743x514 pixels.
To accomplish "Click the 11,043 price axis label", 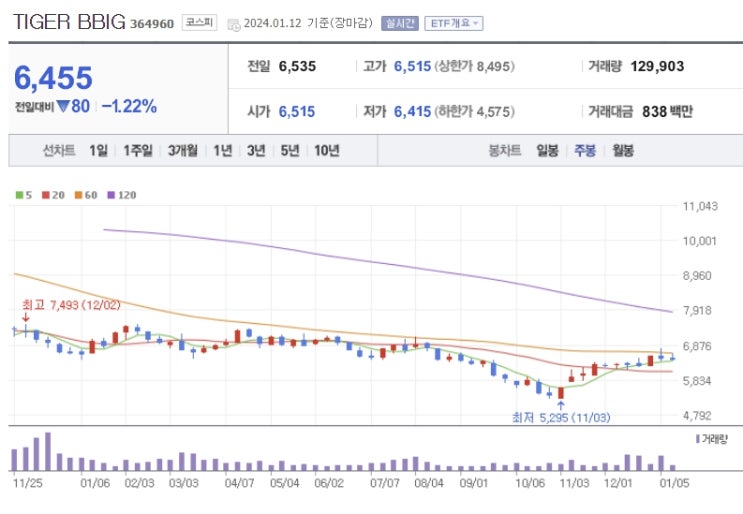I will (x=700, y=207).
